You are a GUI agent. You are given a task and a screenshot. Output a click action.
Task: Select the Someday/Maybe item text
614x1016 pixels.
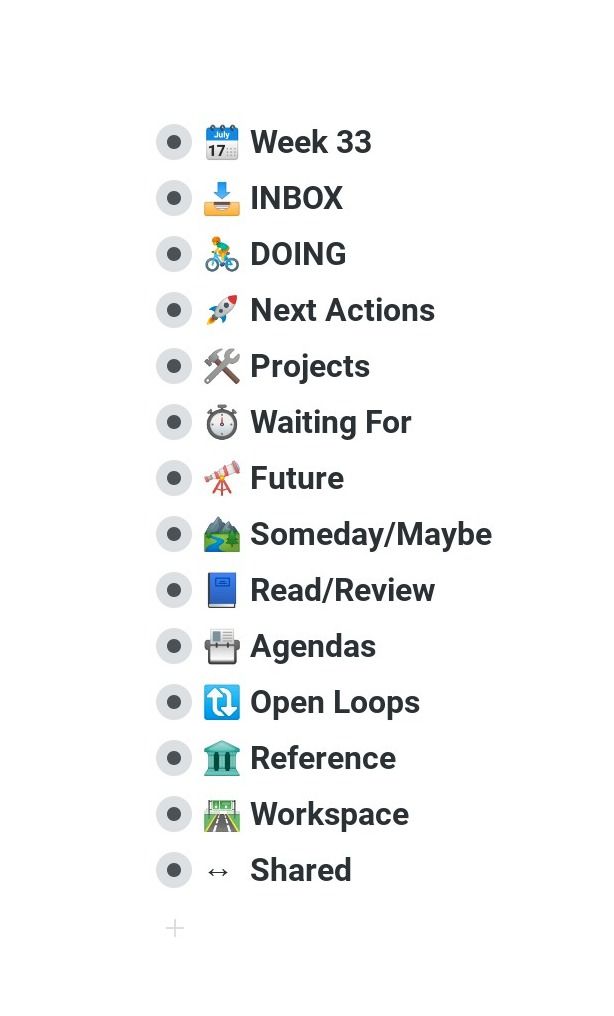[370, 535]
